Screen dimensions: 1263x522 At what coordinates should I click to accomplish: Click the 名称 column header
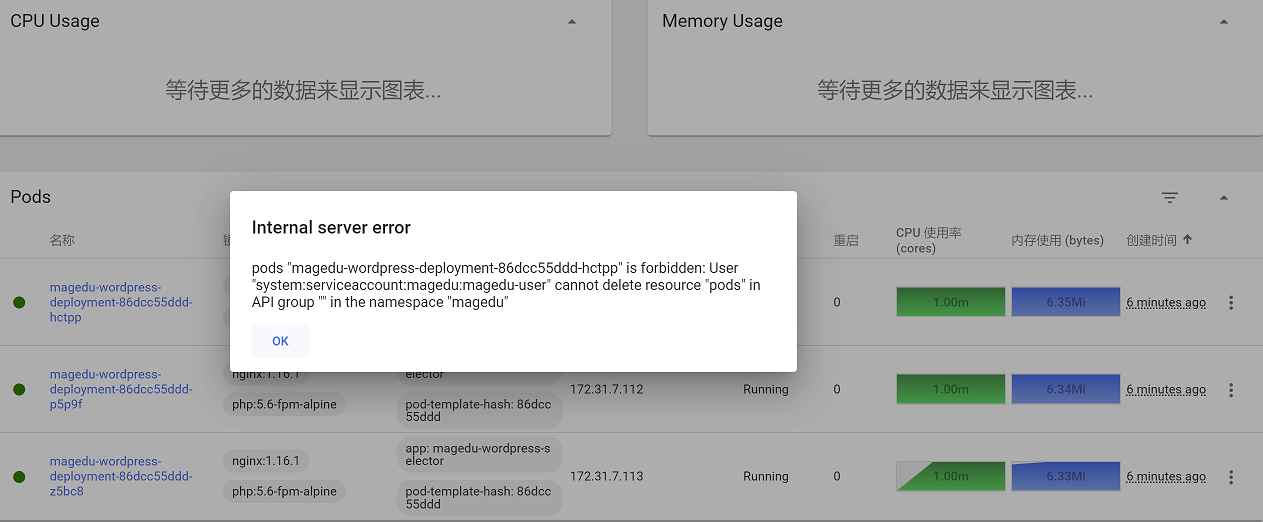[x=62, y=240]
